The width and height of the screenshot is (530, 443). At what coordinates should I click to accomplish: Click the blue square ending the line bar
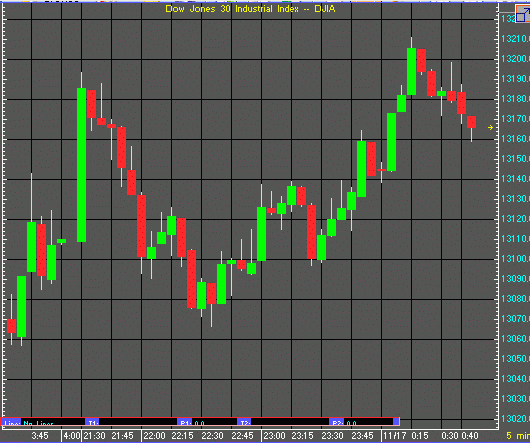(x=396, y=422)
